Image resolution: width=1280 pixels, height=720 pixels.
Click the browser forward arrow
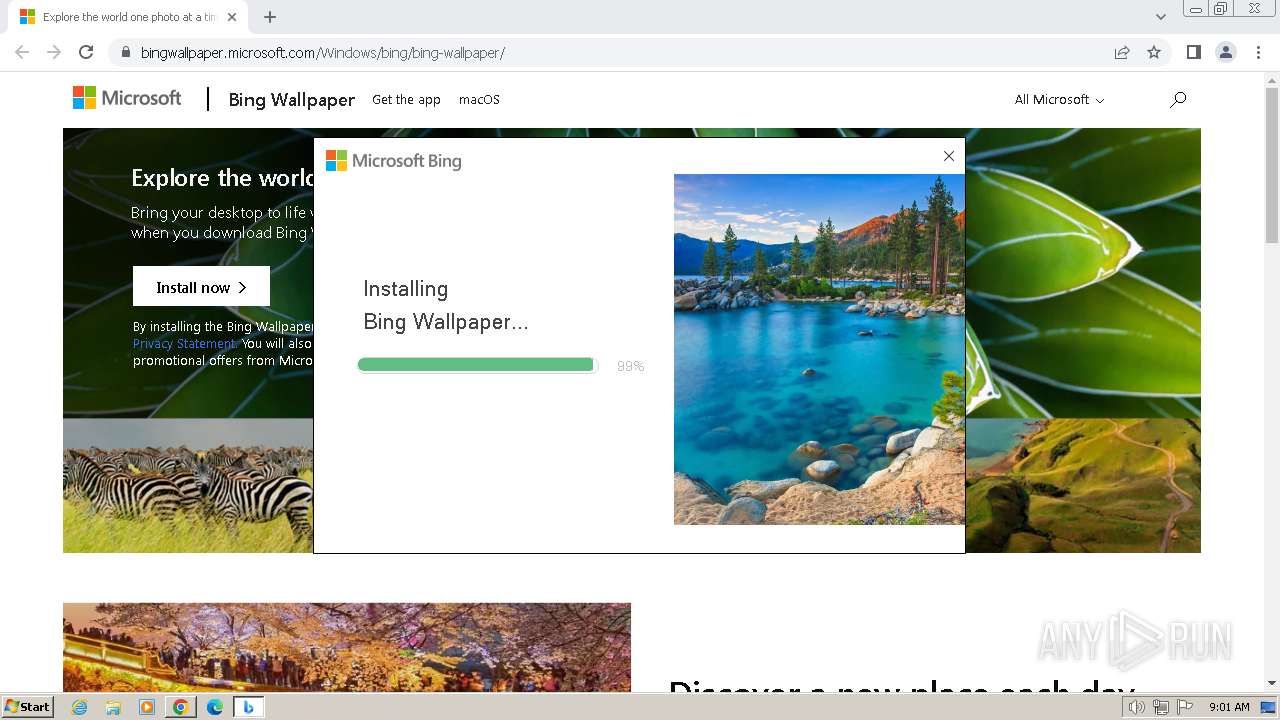(x=54, y=52)
